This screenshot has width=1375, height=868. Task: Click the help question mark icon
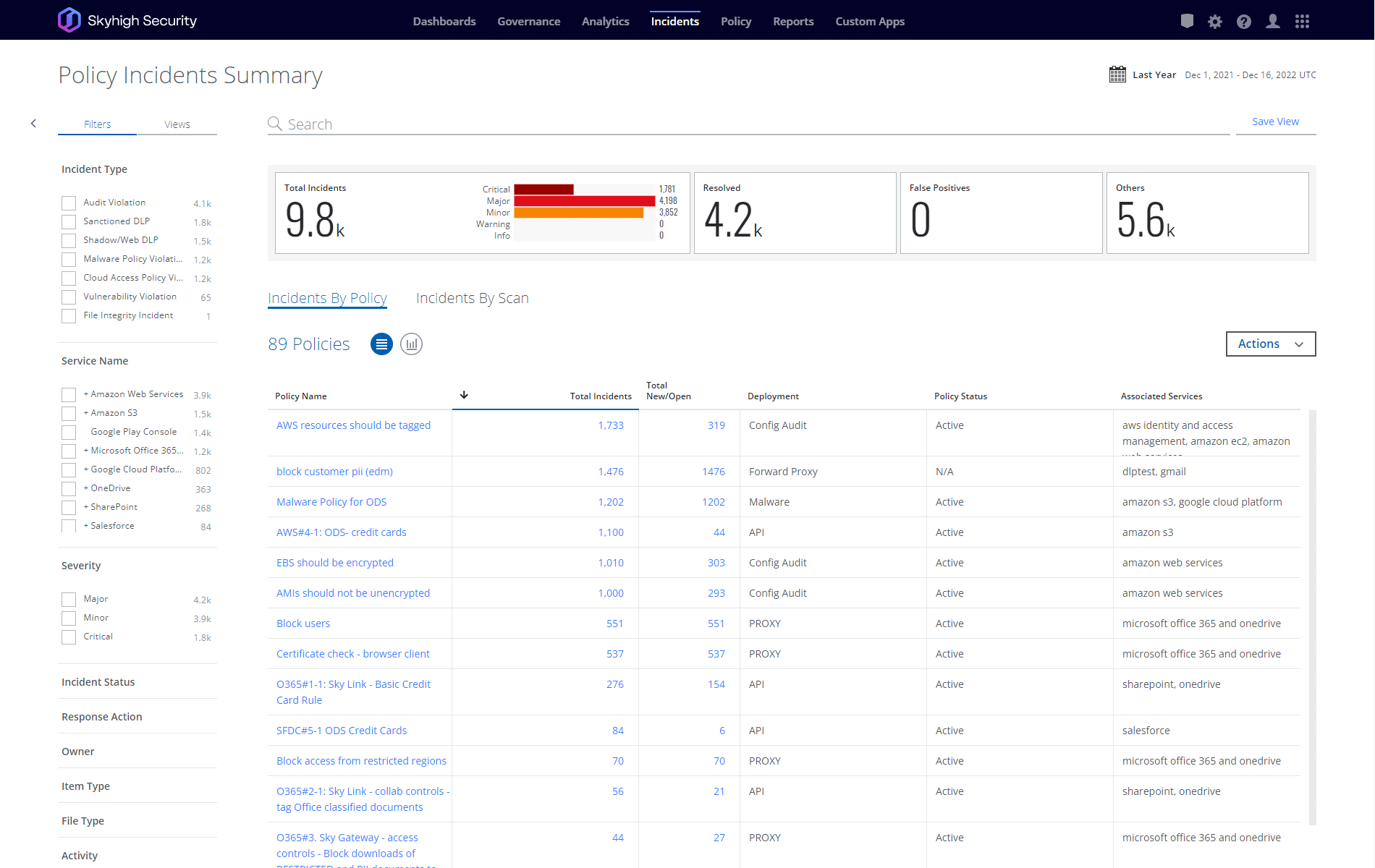1244,22
